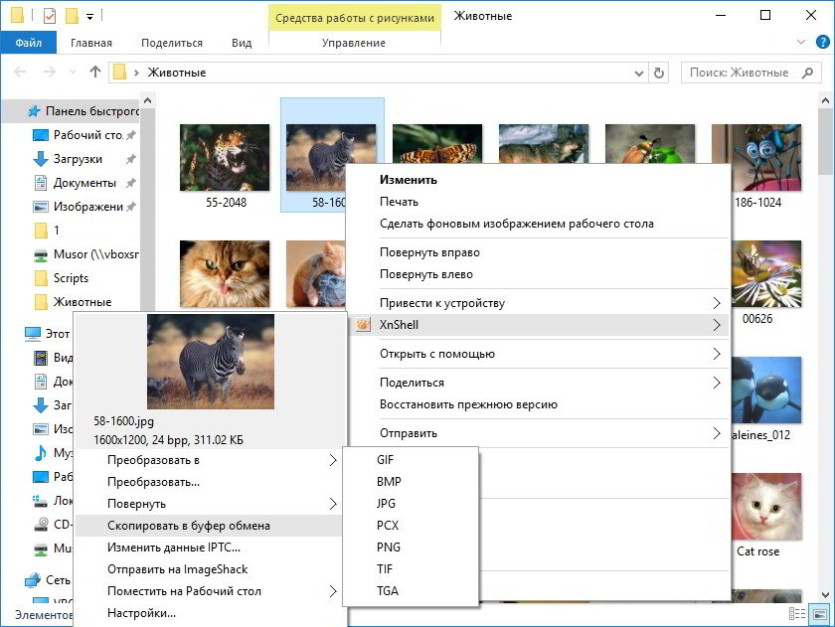Screen dimensions: 835x627
Task: Open the Файл tab
Action: click(28, 43)
